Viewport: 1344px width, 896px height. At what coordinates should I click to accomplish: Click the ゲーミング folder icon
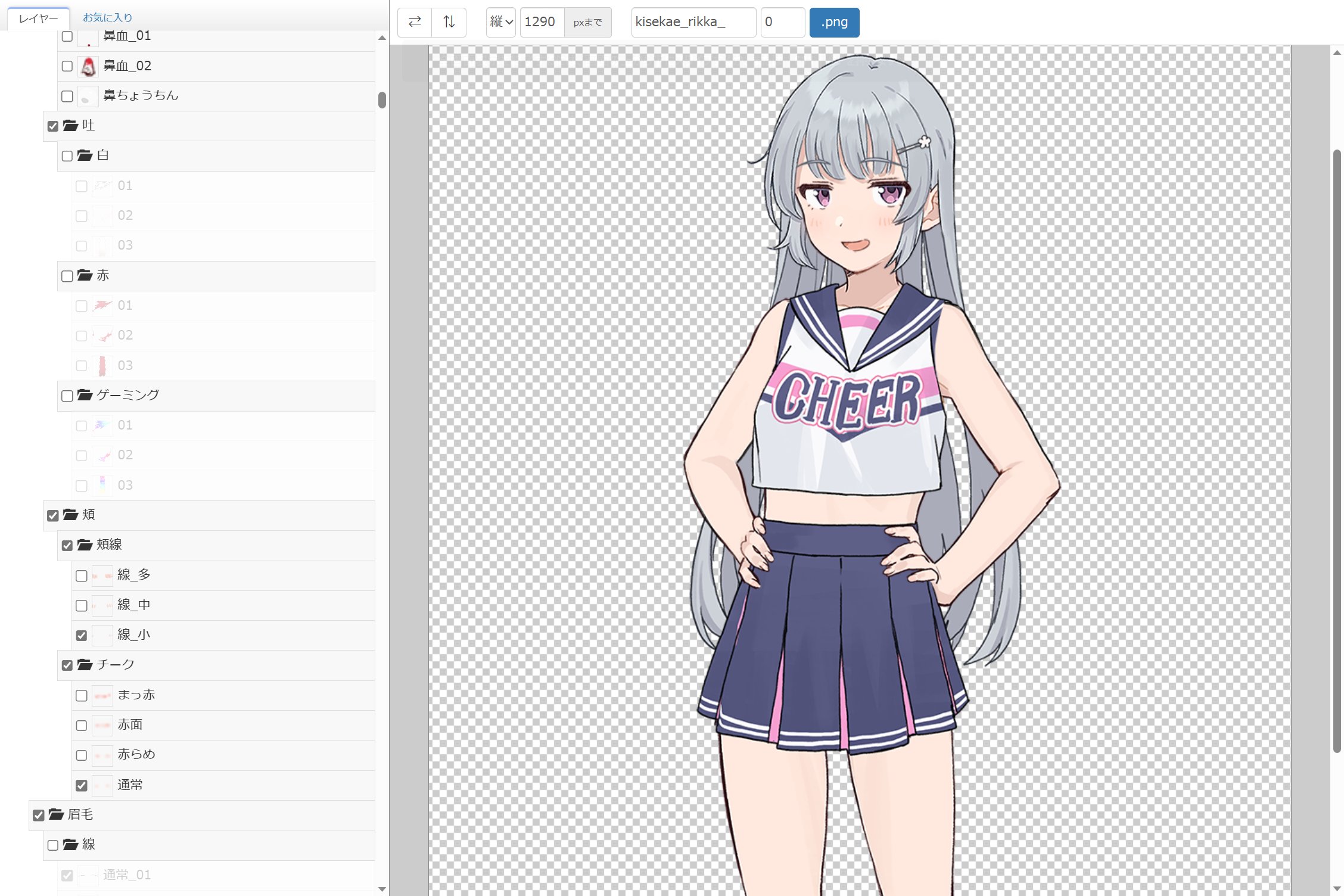[85, 395]
